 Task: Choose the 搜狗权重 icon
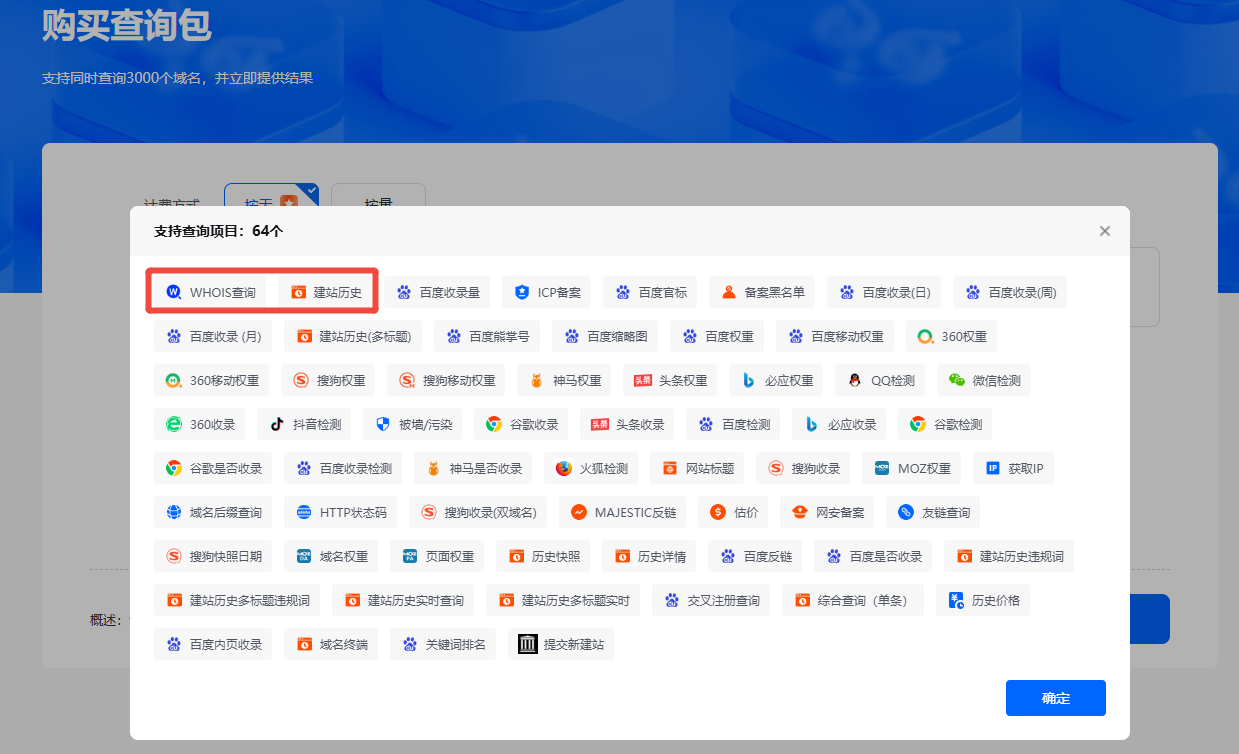[301, 380]
